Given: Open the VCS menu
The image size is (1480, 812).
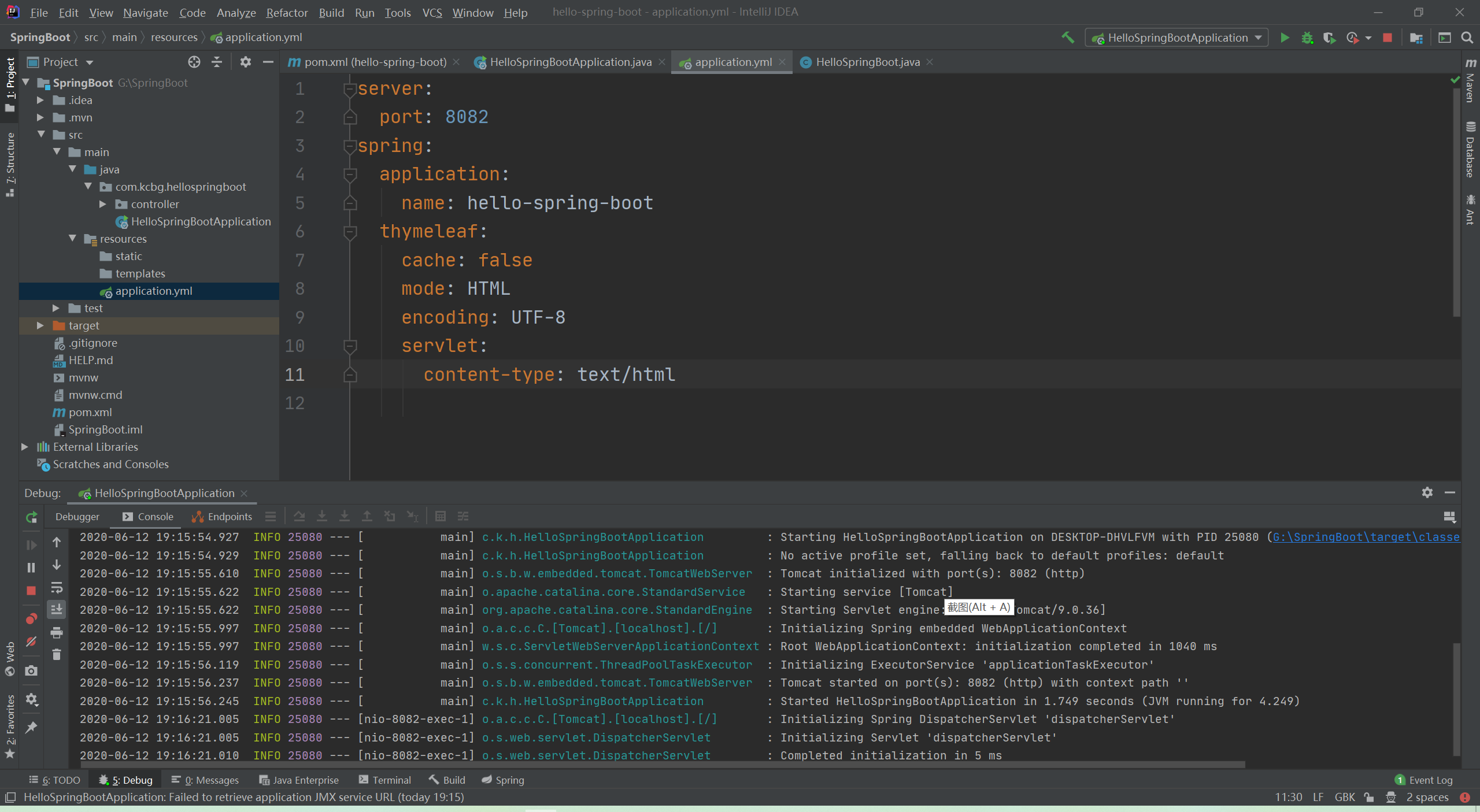Looking at the screenshot, I should click(432, 12).
